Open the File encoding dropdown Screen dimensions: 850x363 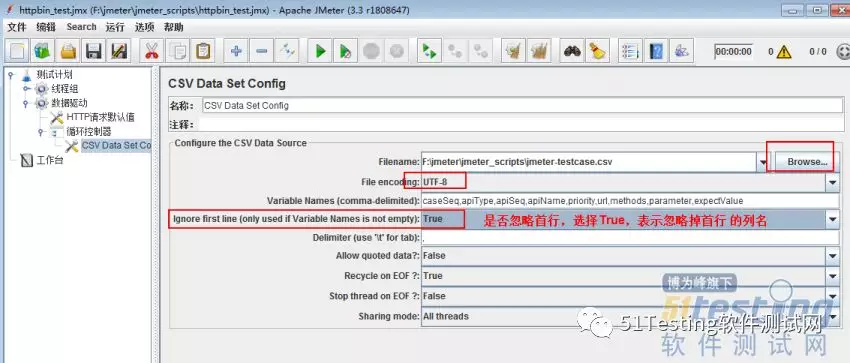coord(833,182)
